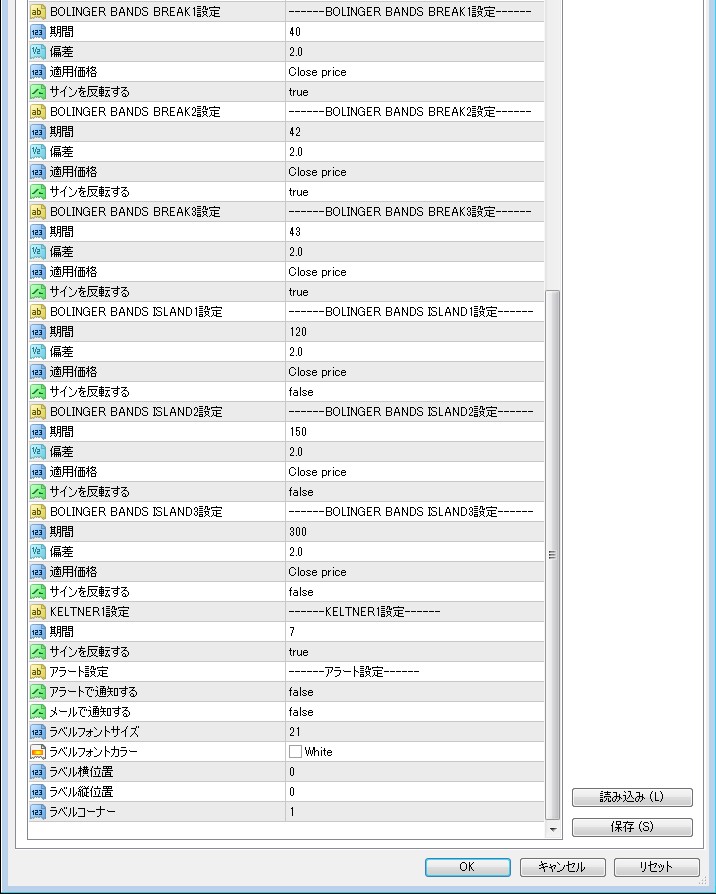The width and height of the screenshot is (716, 894).
Task: Select the period value '300'
Action: [x=298, y=532]
